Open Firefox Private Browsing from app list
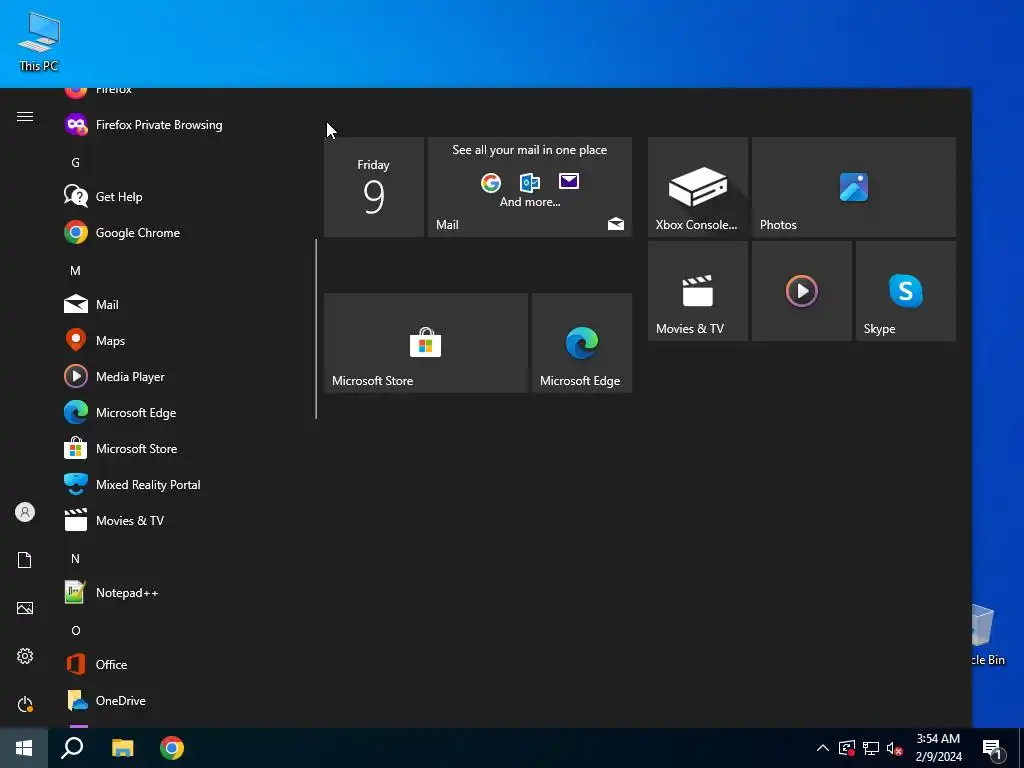 coord(183,125)
